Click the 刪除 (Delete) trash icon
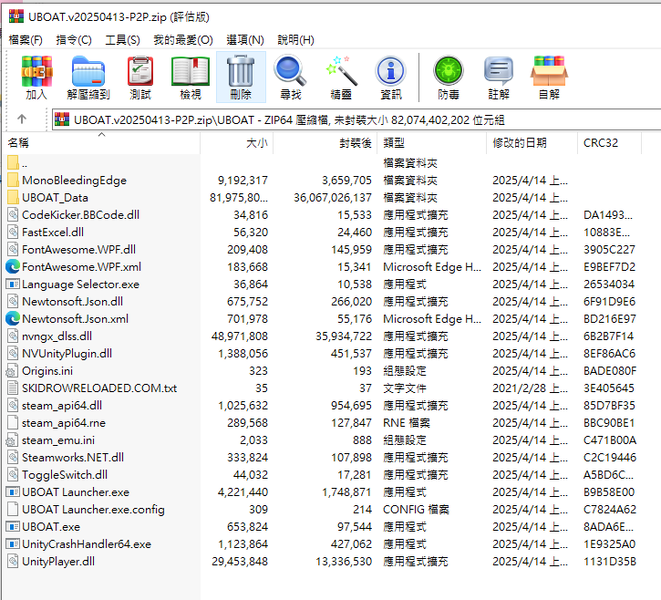The height and width of the screenshot is (600, 661). click(x=241, y=77)
